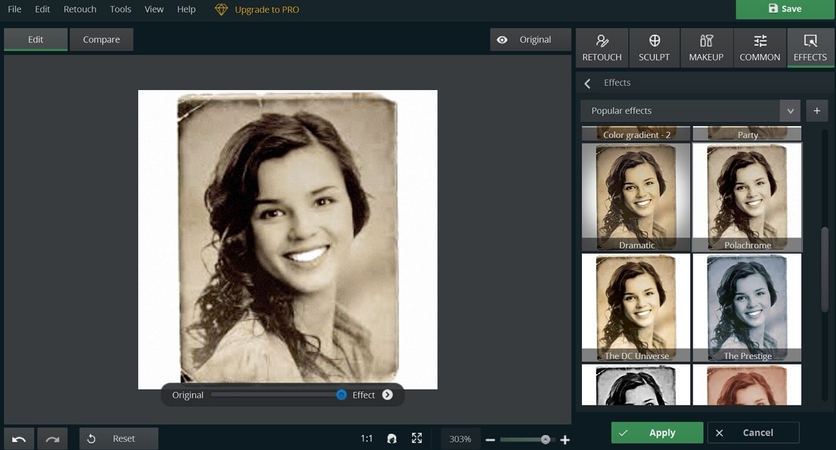Image resolution: width=836 pixels, height=450 pixels.
Task: Select the red-toned effect thumbnail at bottom
Action: pos(747,384)
